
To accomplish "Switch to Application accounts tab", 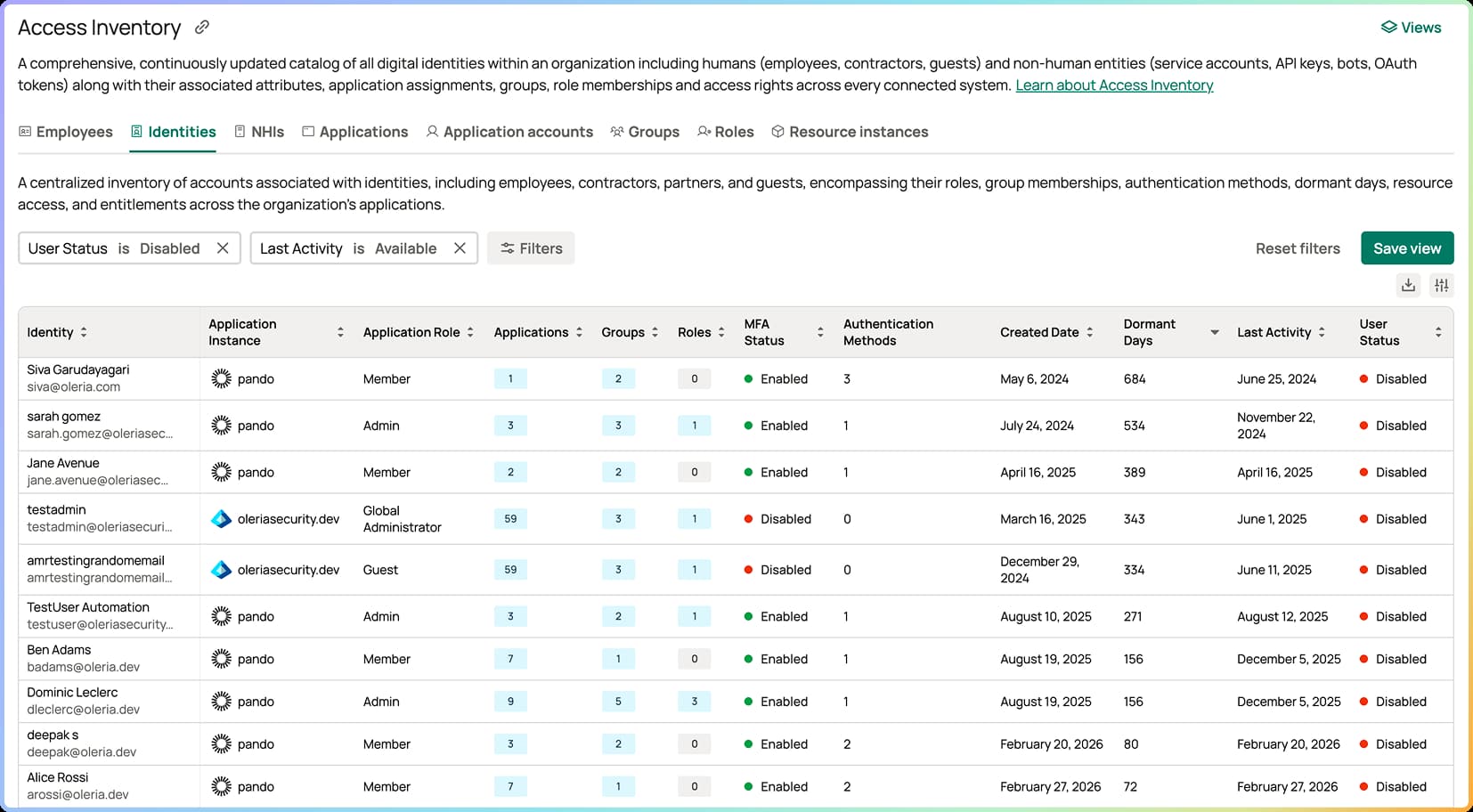I will click(x=509, y=132).
